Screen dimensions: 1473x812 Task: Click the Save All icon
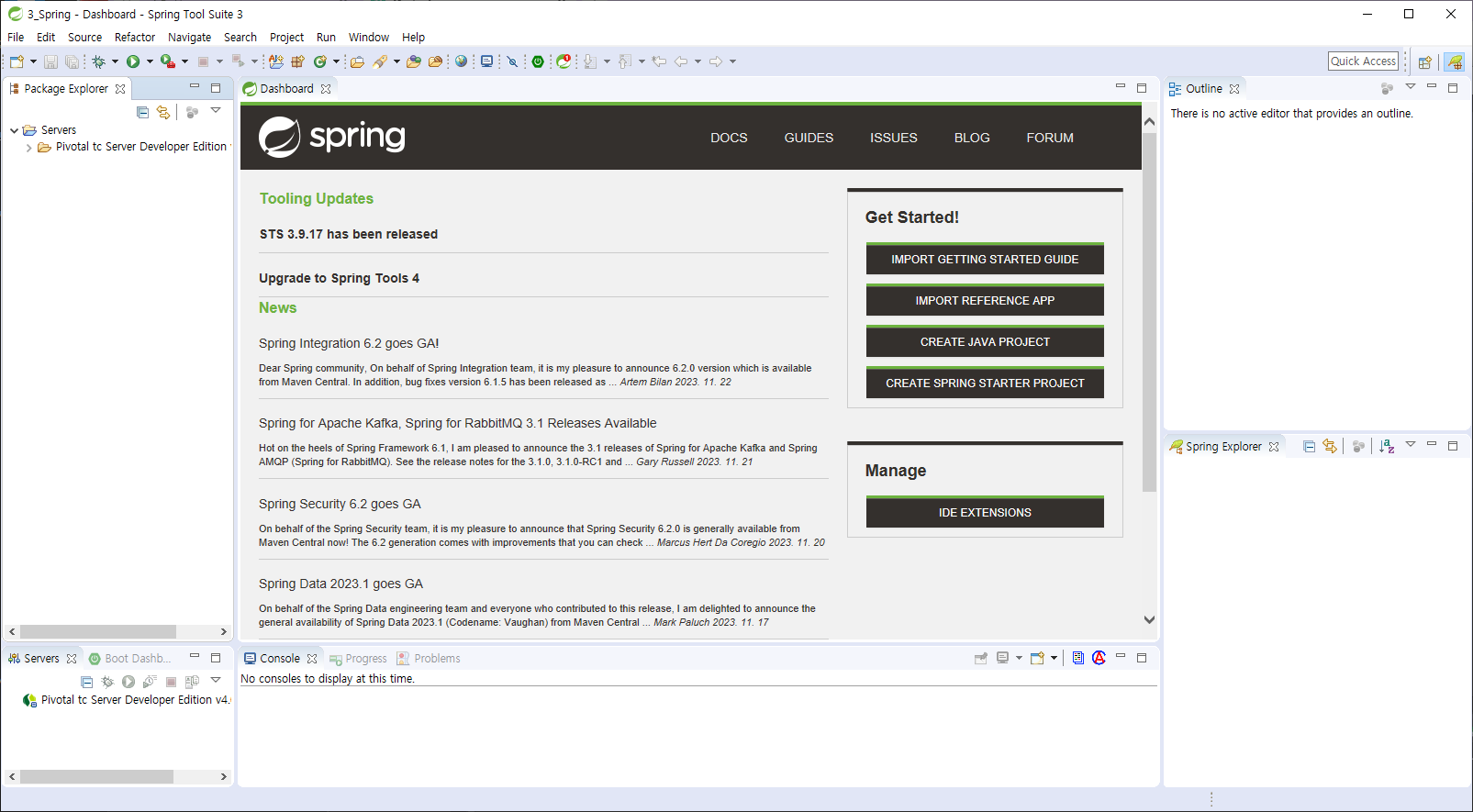(72, 61)
